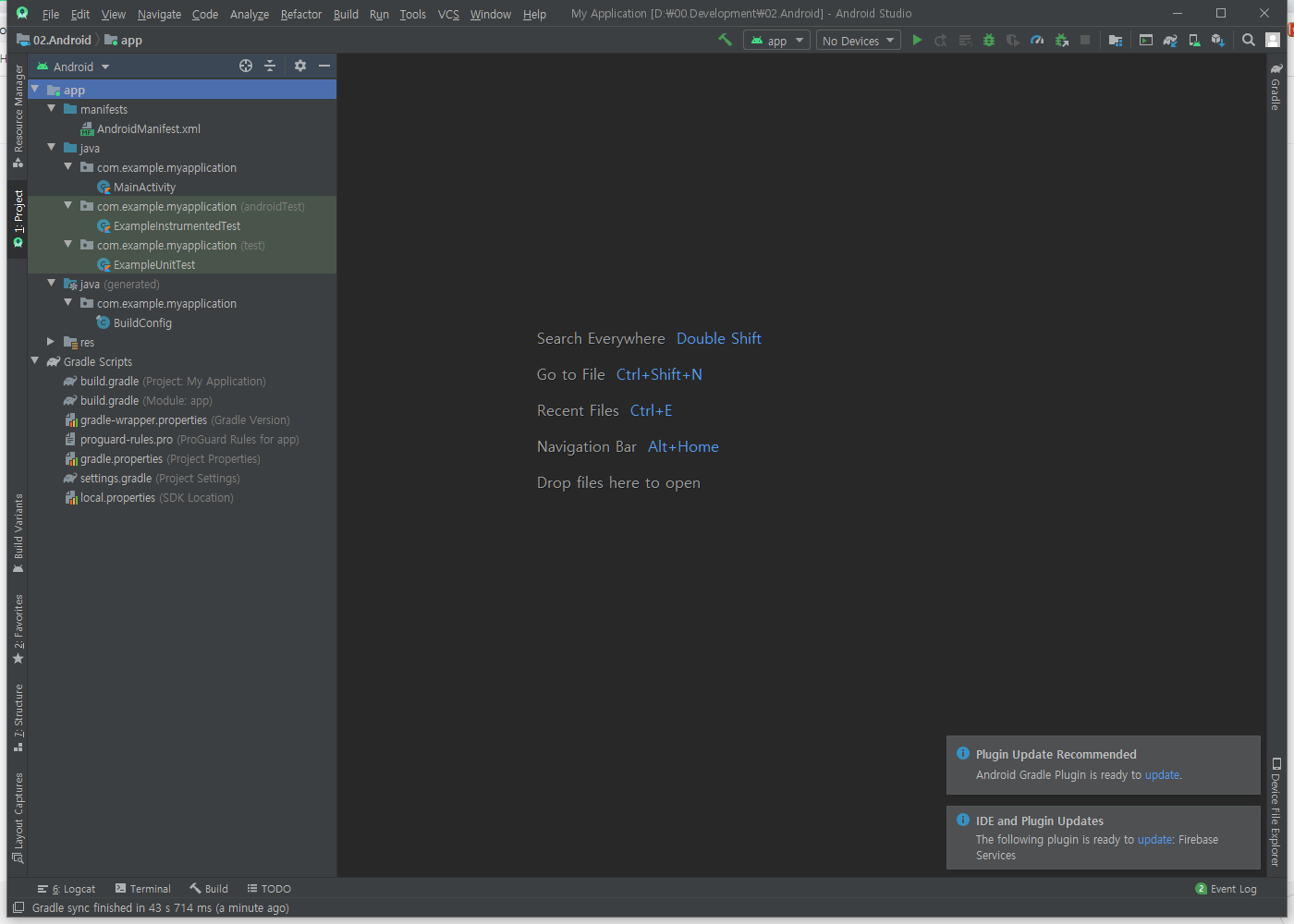Open the Android project view dropdown
The image size is (1294, 924).
[73, 67]
